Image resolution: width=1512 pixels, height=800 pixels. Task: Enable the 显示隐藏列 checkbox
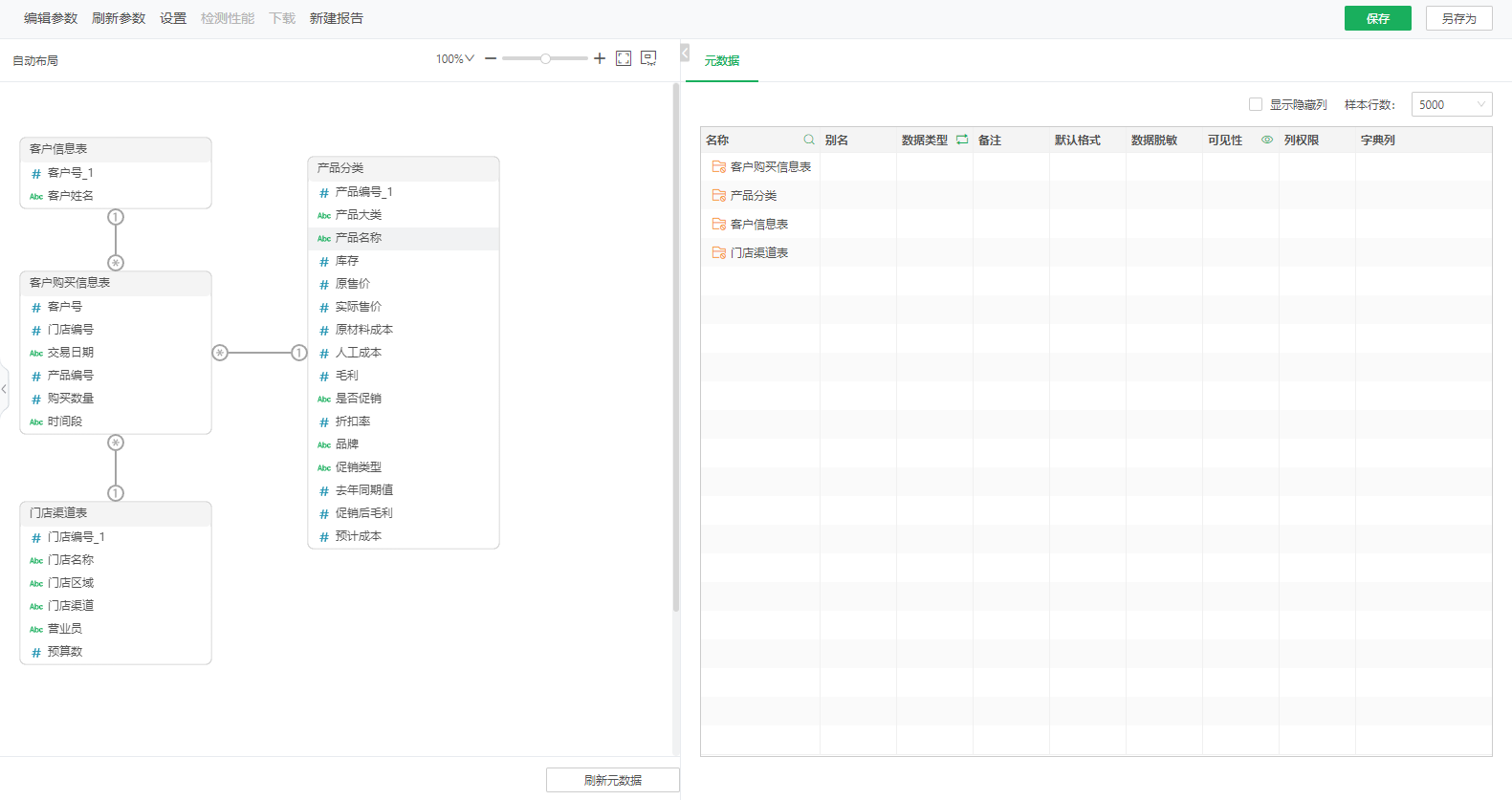click(x=1256, y=104)
